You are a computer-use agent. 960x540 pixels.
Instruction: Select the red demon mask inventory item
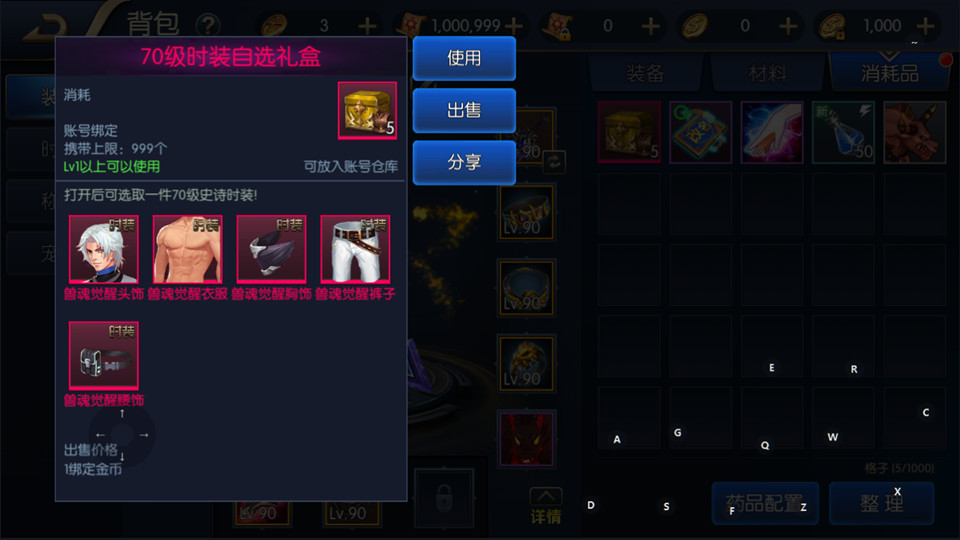click(x=914, y=132)
